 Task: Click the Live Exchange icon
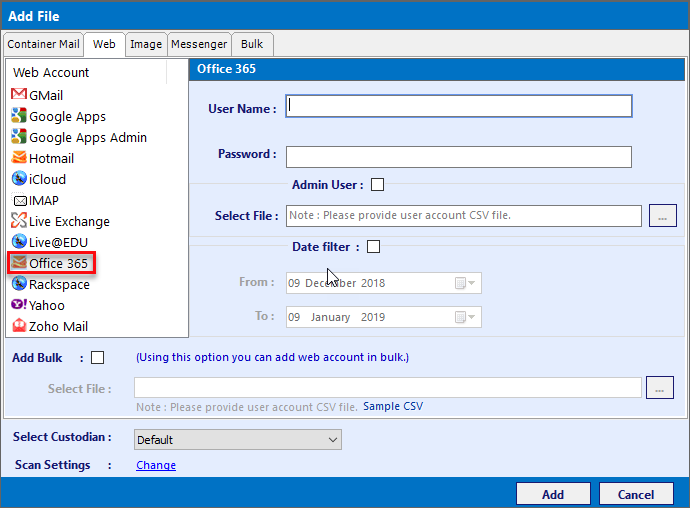18,221
